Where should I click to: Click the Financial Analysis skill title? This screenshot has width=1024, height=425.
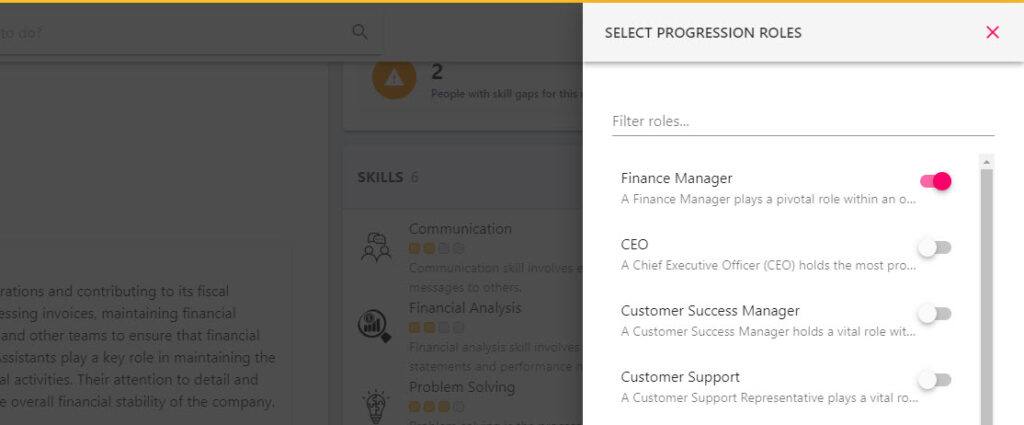pyautogui.click(x=465, y=308)
